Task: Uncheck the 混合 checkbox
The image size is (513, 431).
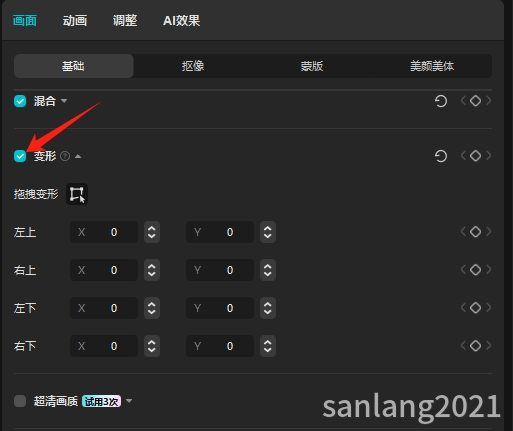Action: coord(20,101)
